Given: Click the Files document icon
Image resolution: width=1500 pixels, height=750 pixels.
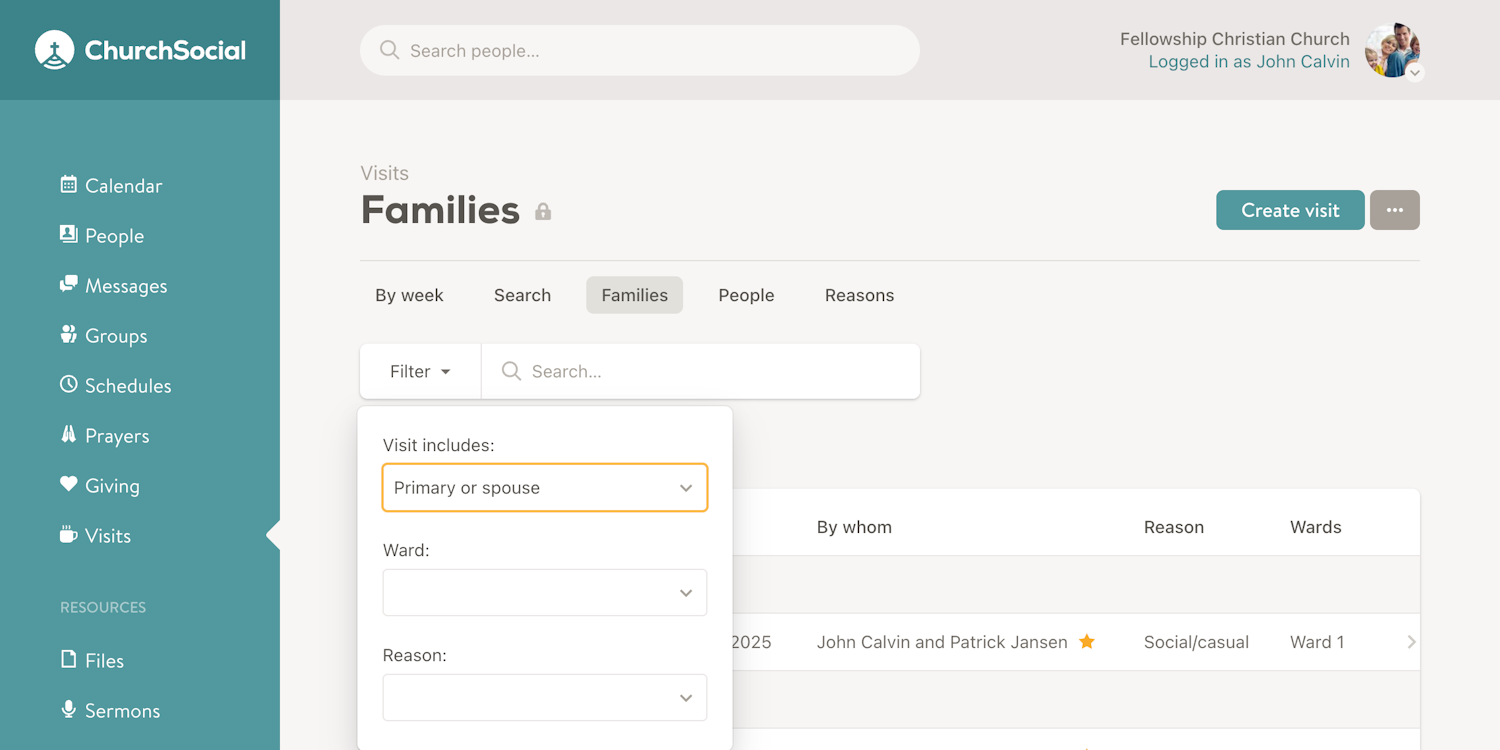Looking at the screenshot, I should (67, 660).
